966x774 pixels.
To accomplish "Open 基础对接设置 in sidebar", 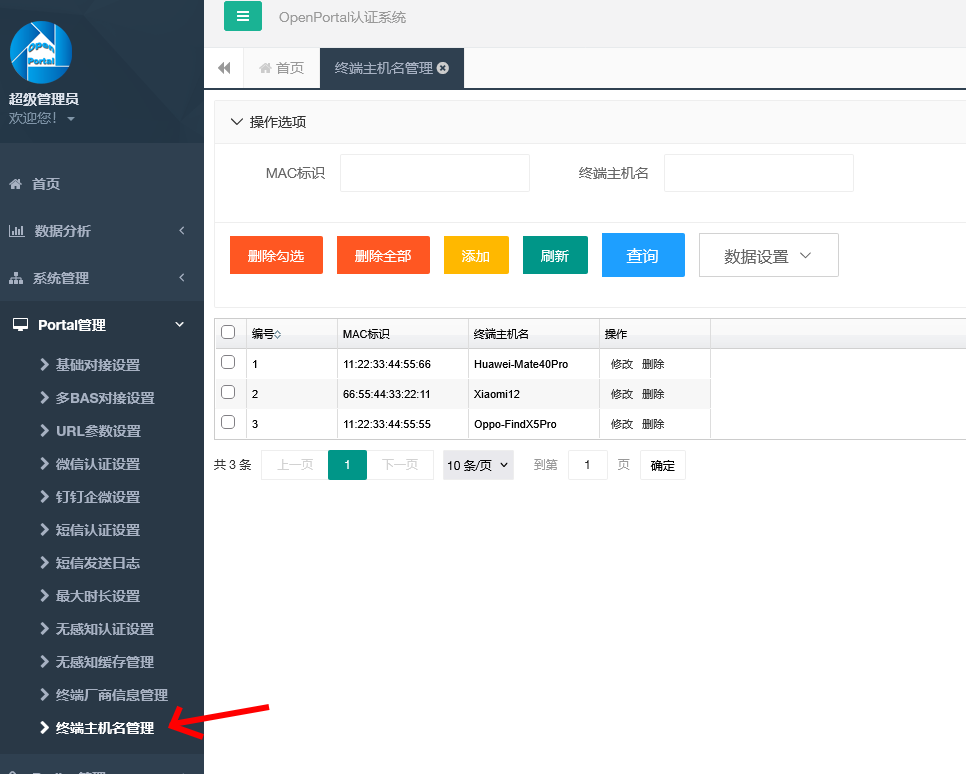I will [98, 365].
